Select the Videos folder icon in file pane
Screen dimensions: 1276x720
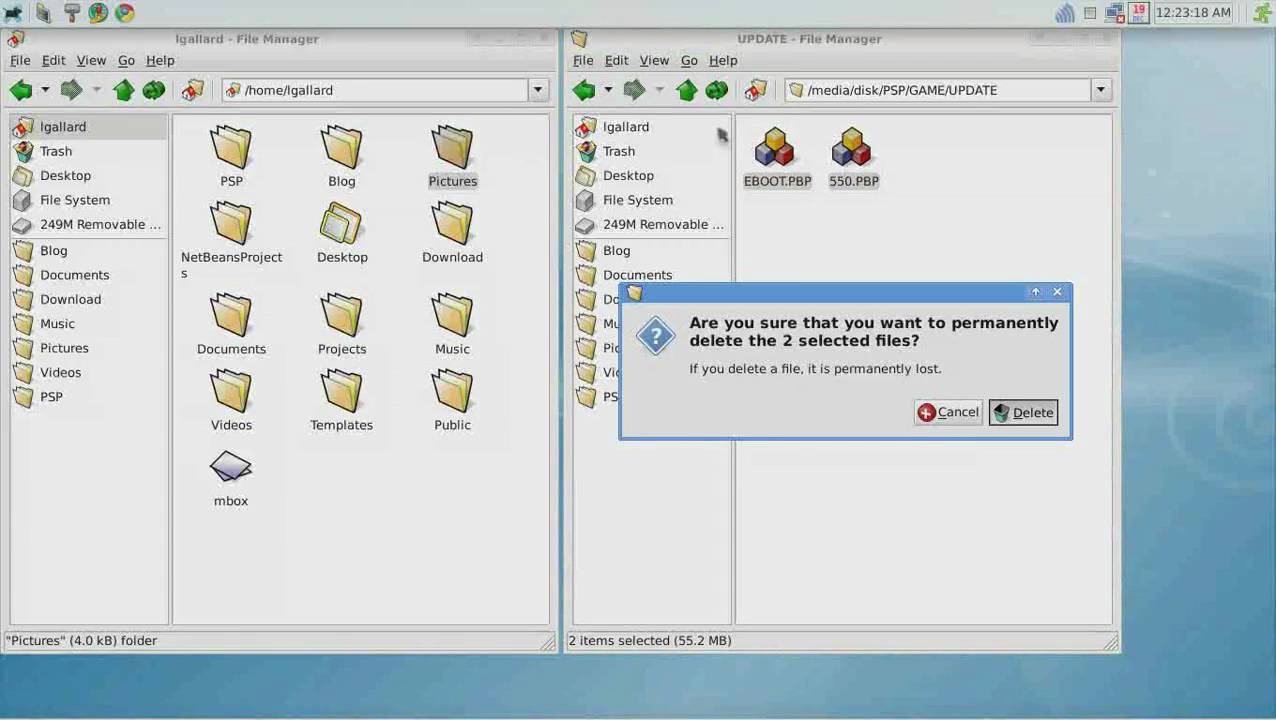pyautogui.click(x=231, y=392)
